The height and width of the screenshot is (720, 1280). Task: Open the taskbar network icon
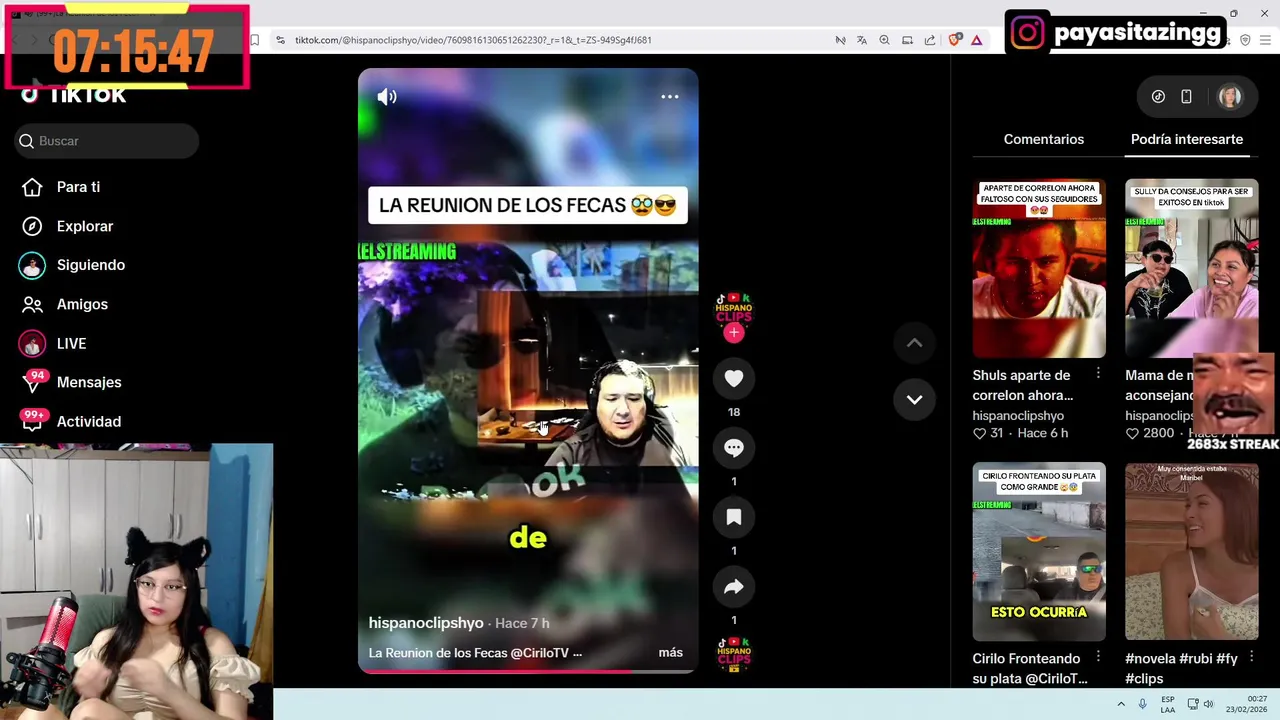click(1191, 704)
